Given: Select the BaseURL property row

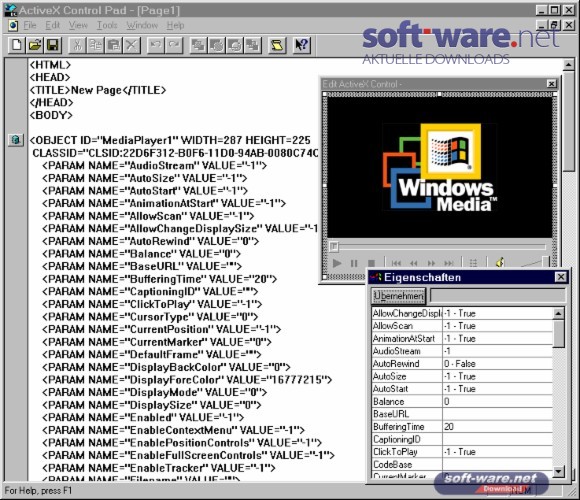Looking at the screenshot, I should 462,414.
